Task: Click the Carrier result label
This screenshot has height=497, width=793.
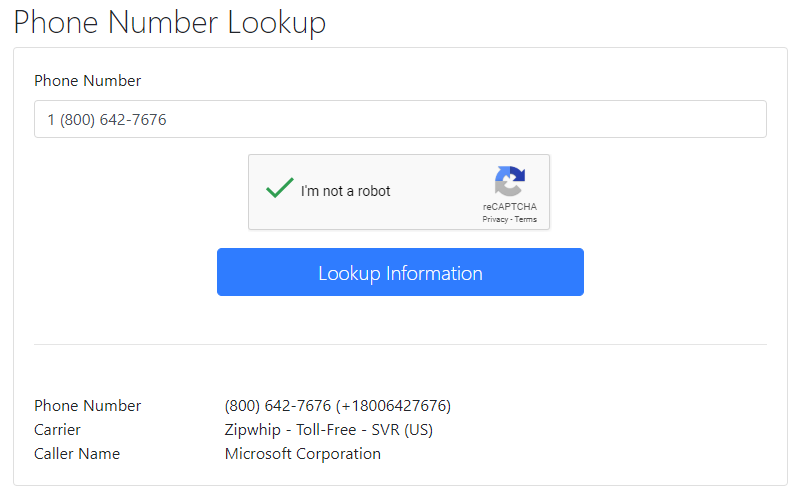Action: pyautogui.click(x=57, y=430)
